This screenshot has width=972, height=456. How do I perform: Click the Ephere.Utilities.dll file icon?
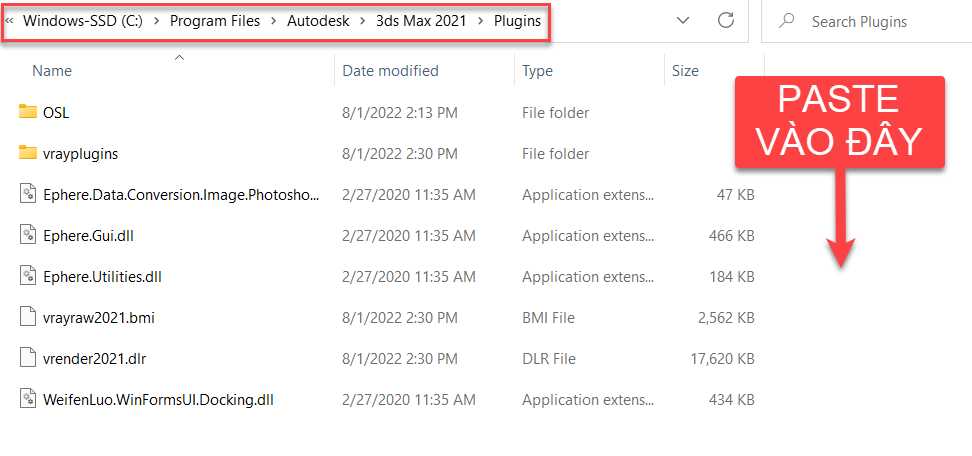pos(28,276)
